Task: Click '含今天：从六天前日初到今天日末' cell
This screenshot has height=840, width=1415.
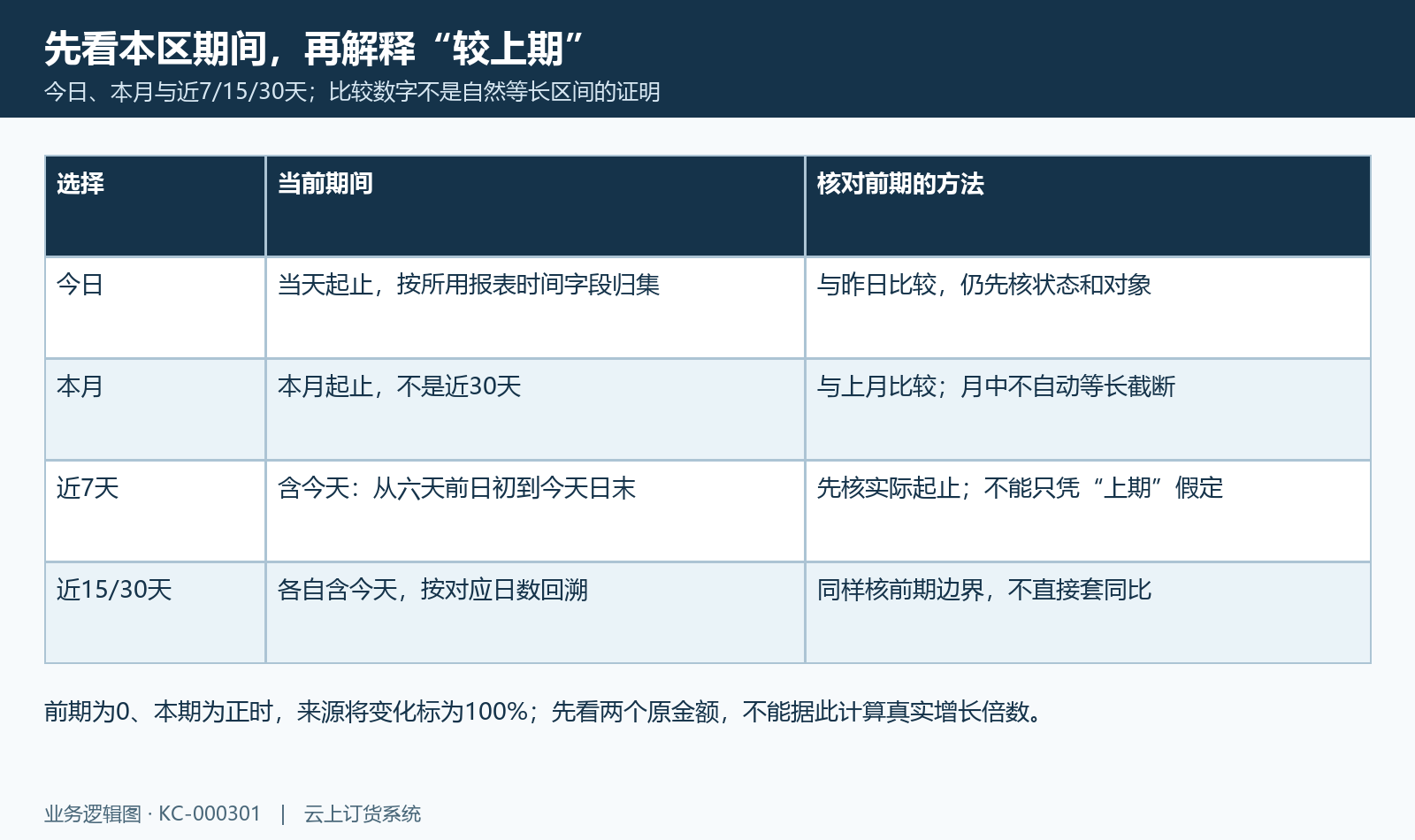Action: click(x=535, y=511)
